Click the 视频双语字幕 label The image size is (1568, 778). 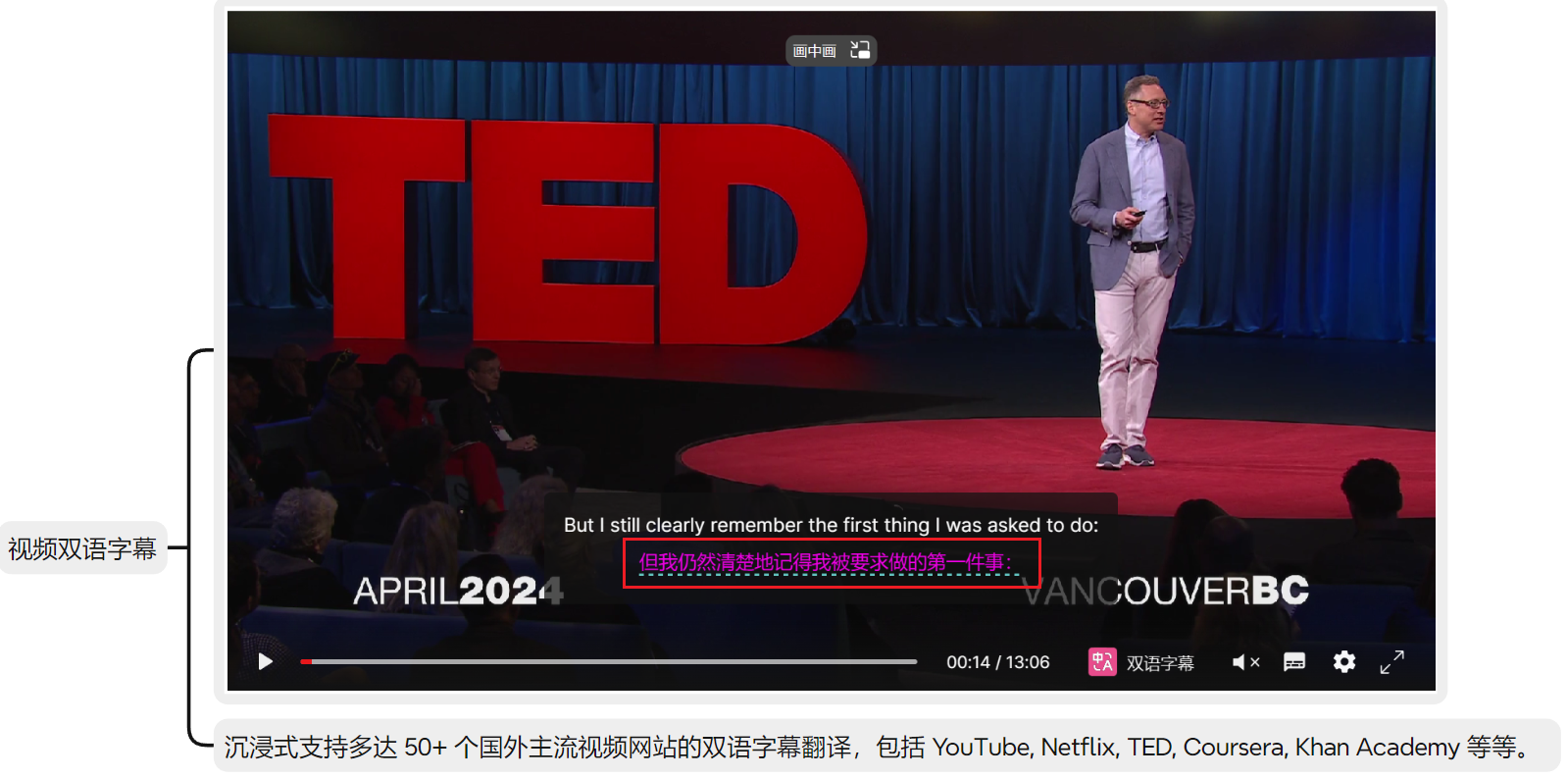coord(82,548)
